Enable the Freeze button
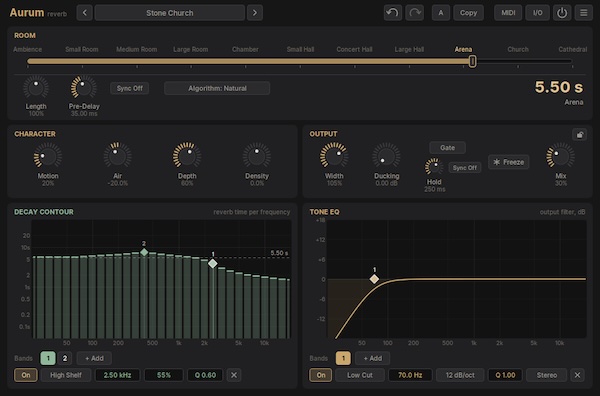600x396 pixels. [x=509, y=162]
